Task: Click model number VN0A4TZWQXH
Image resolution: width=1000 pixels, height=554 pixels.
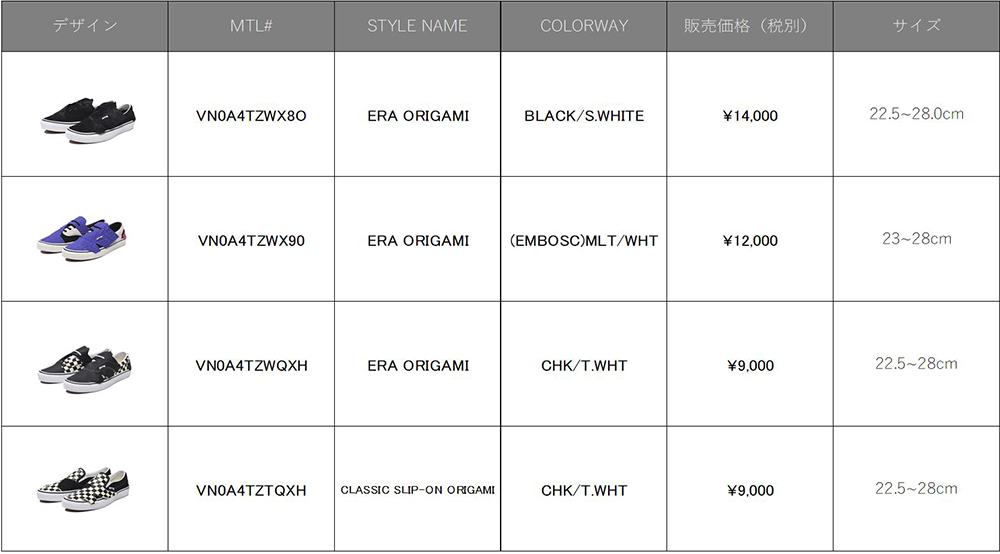Action: click(251, 366)
